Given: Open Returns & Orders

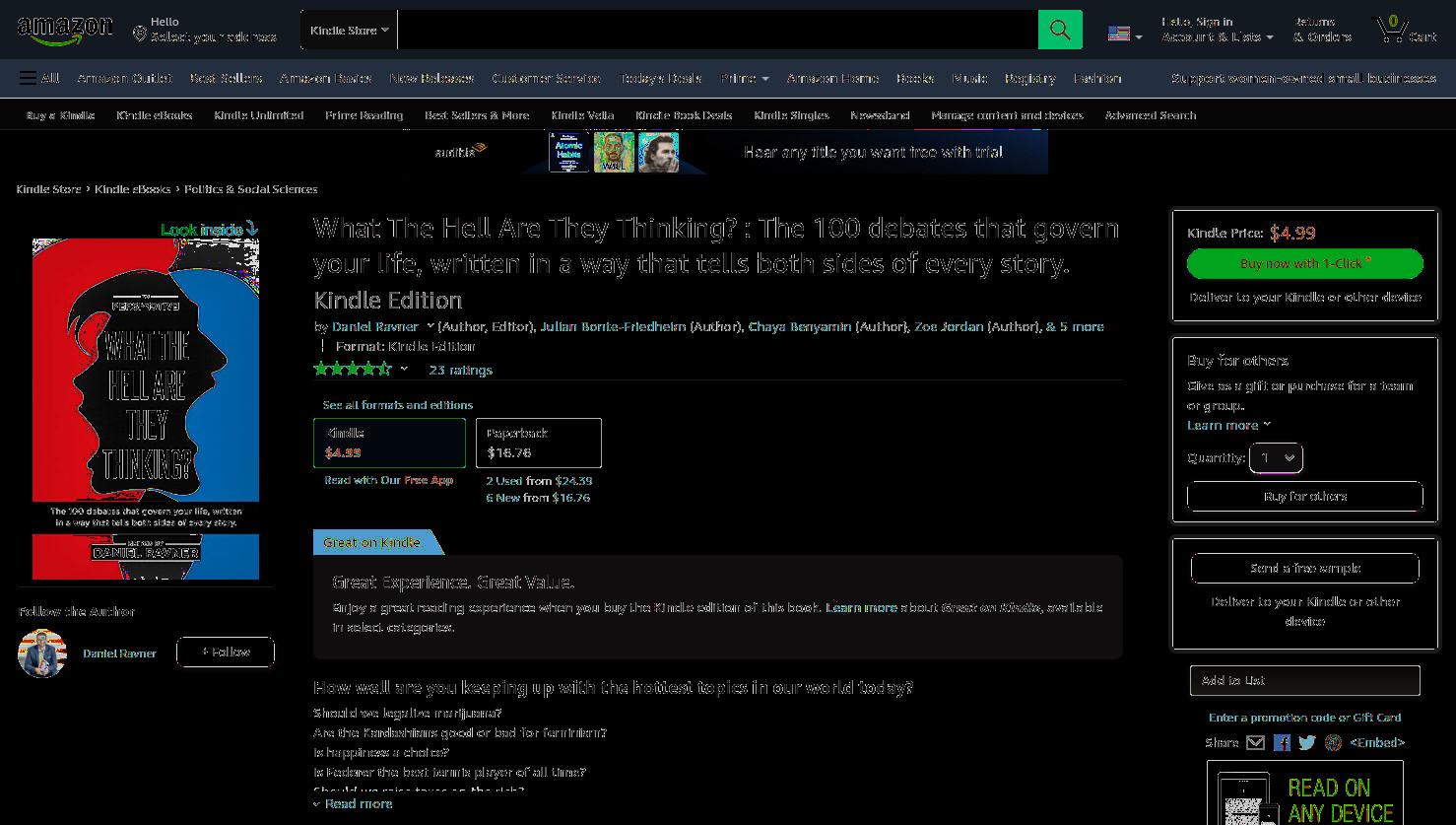Looking at the screenshot, I should (x=1322, y=30).
